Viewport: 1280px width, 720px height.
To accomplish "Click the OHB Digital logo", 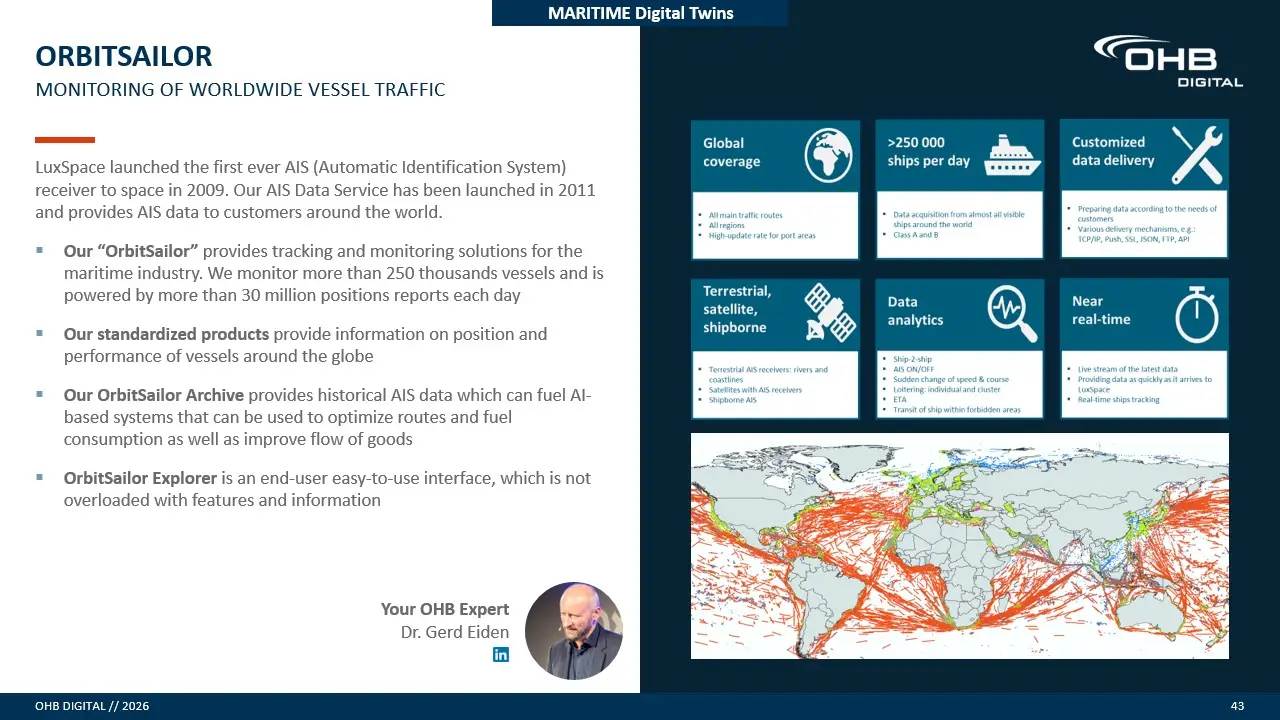I will point(1168,61).
